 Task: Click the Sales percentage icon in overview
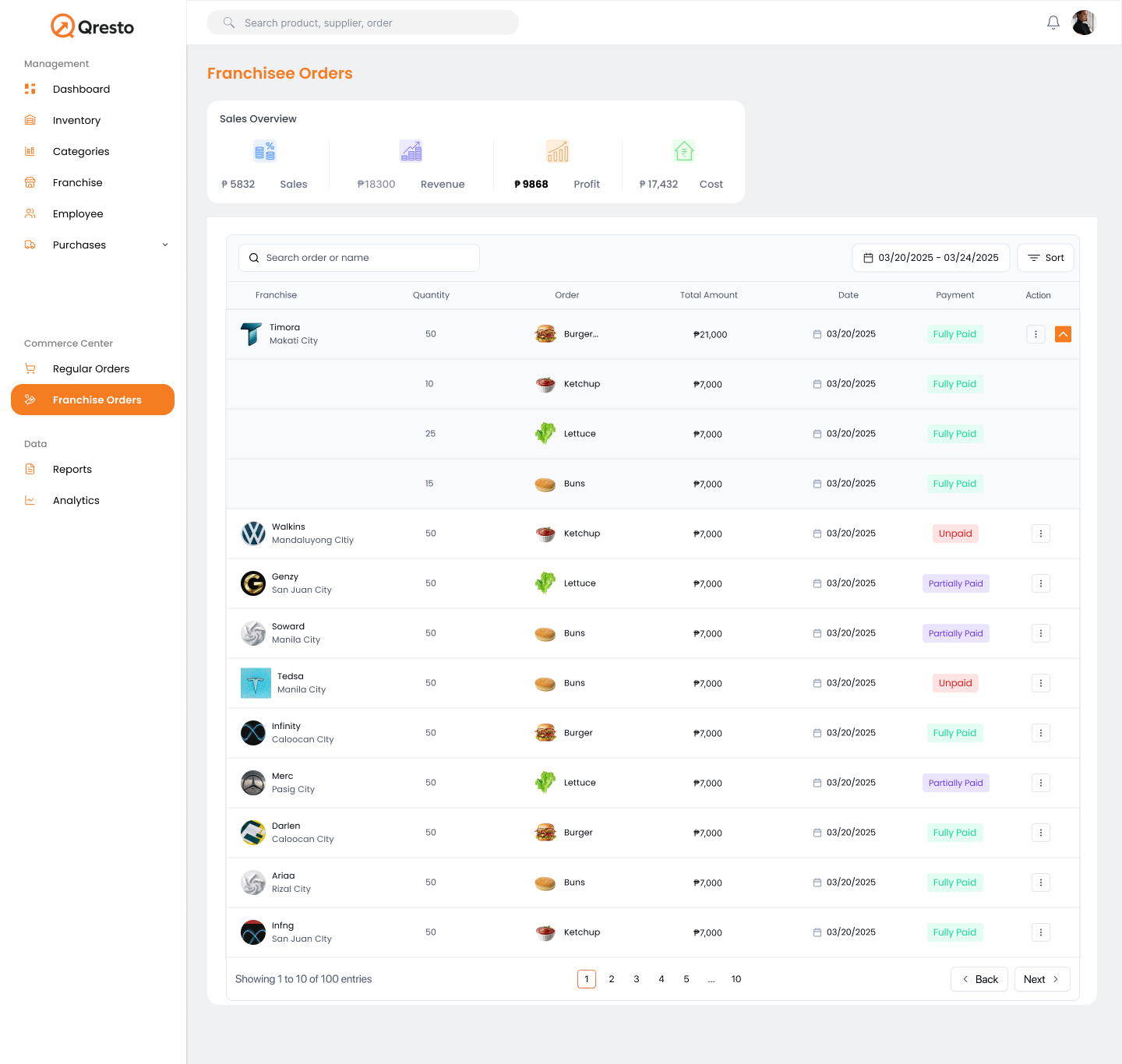pyautogui.click(x=265, y=151)
